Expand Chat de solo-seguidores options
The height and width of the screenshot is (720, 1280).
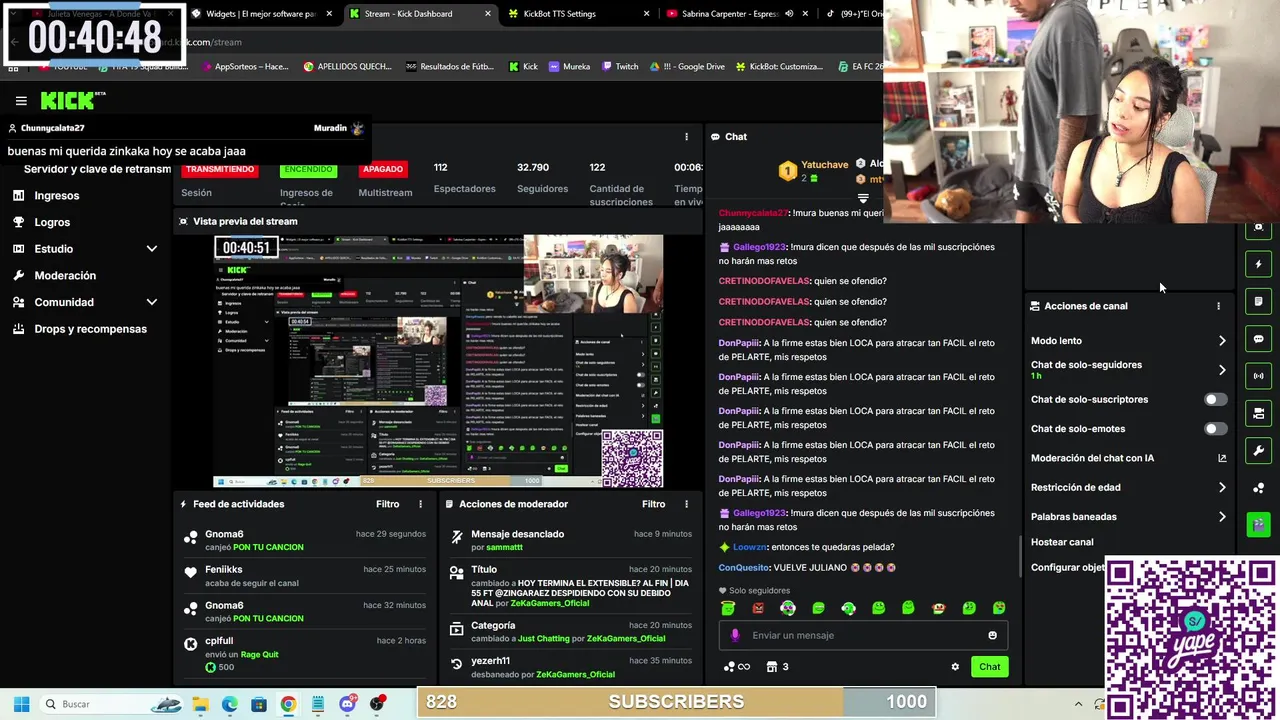(1222, 370)
